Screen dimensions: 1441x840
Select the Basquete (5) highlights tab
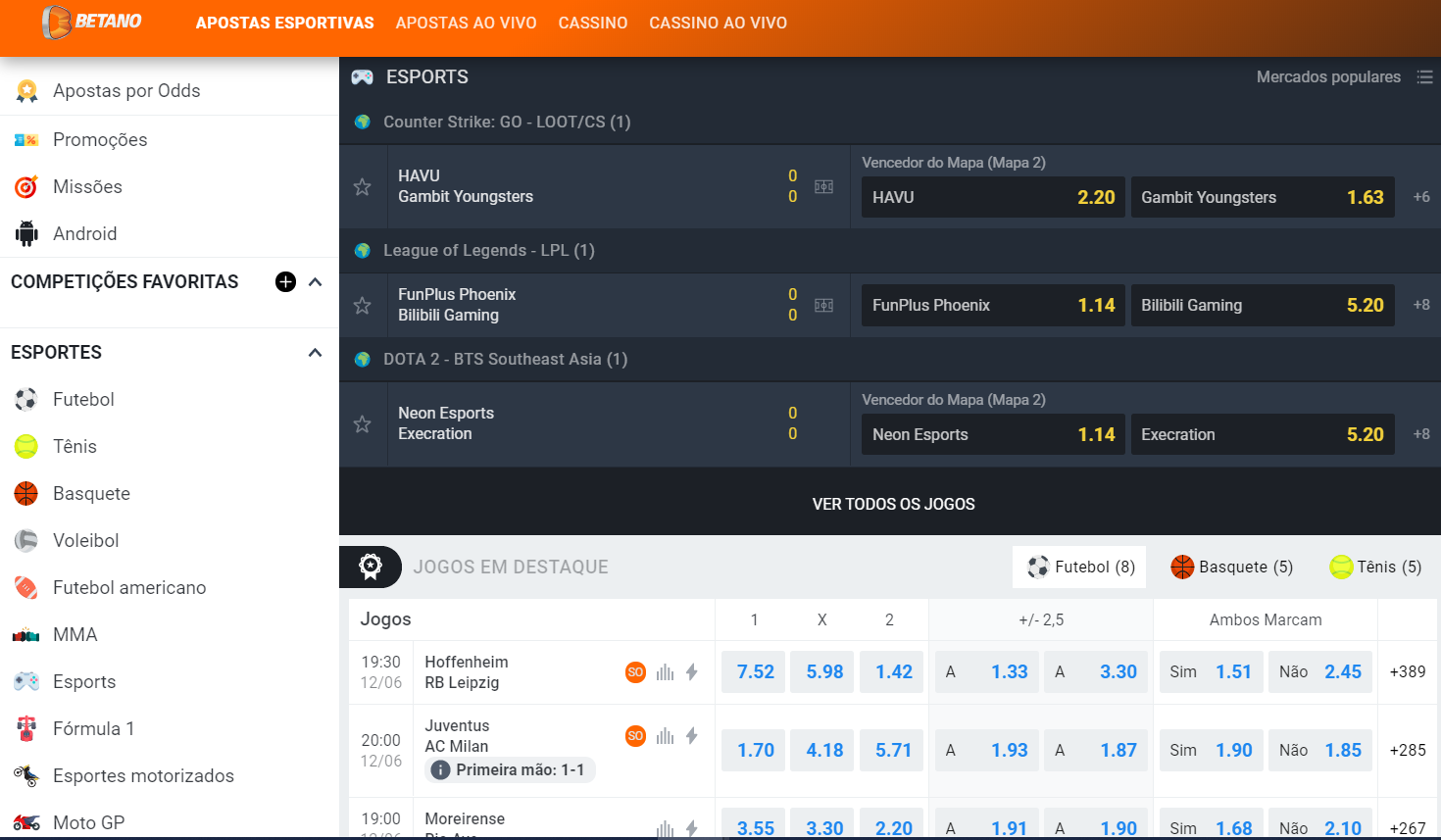[x=1232, y=568]
